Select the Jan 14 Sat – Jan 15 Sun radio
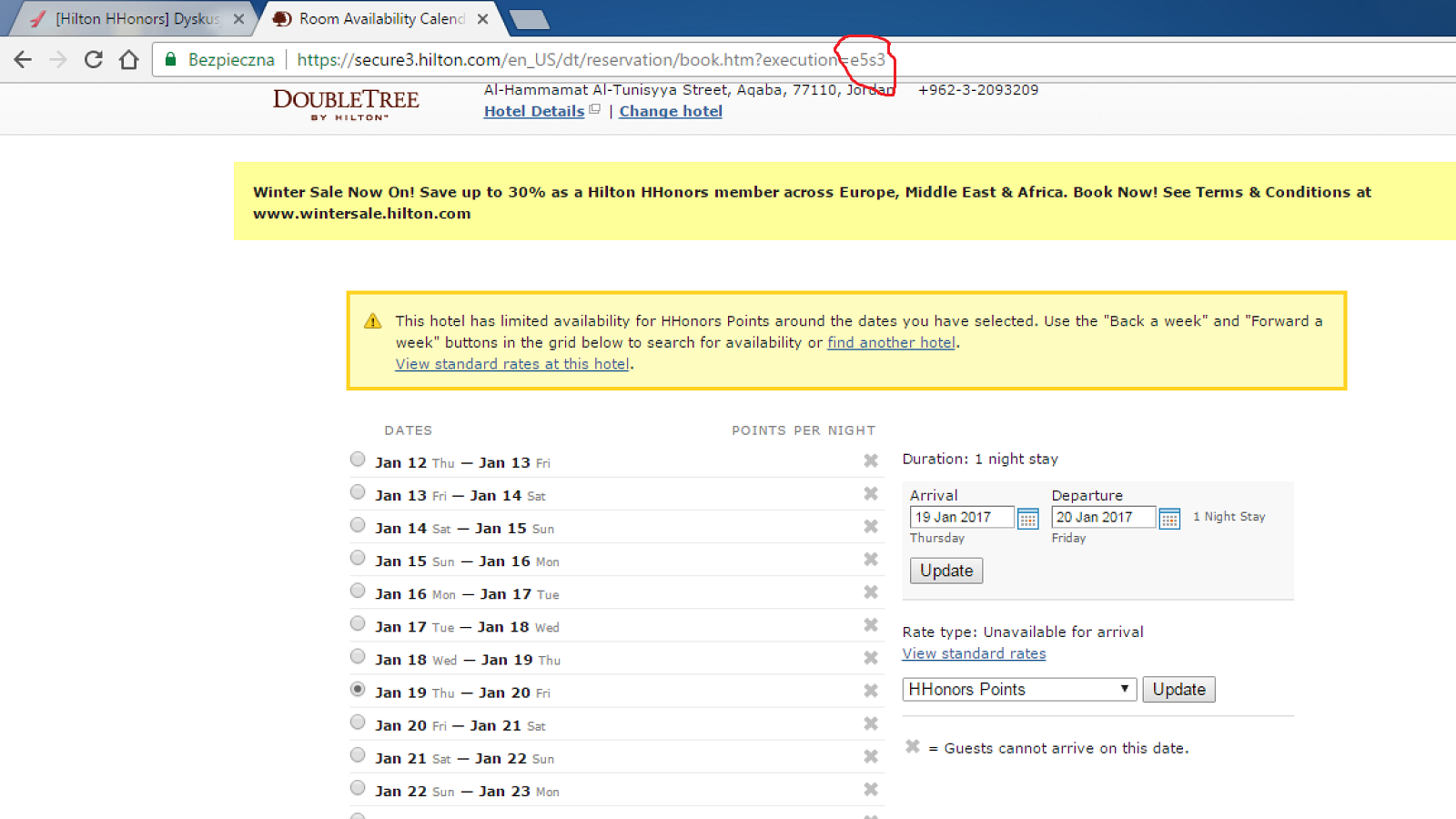This screenshot has height=819, width=1456. [358, 525]
